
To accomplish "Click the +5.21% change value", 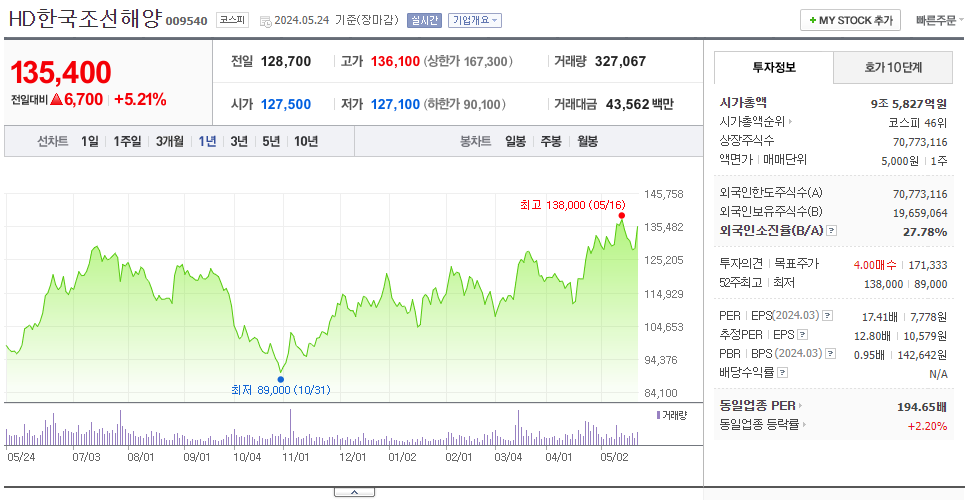I will click(x=140, y=99).
